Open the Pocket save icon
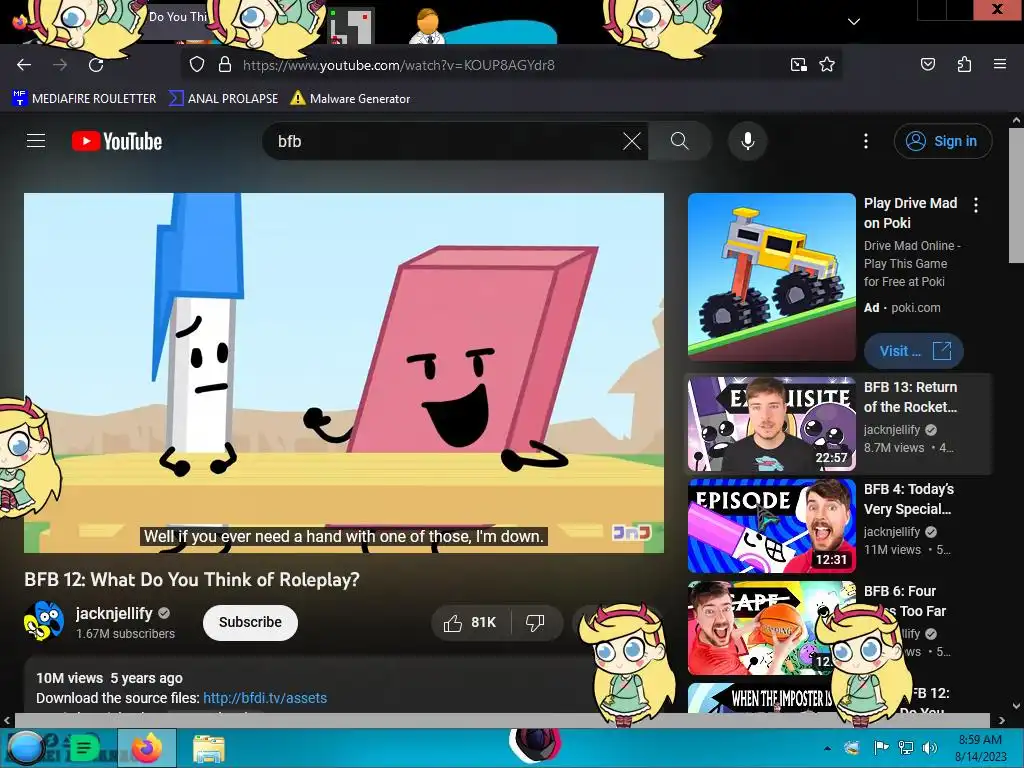This screenshot has height=768, width=1024. coord(928,65)
